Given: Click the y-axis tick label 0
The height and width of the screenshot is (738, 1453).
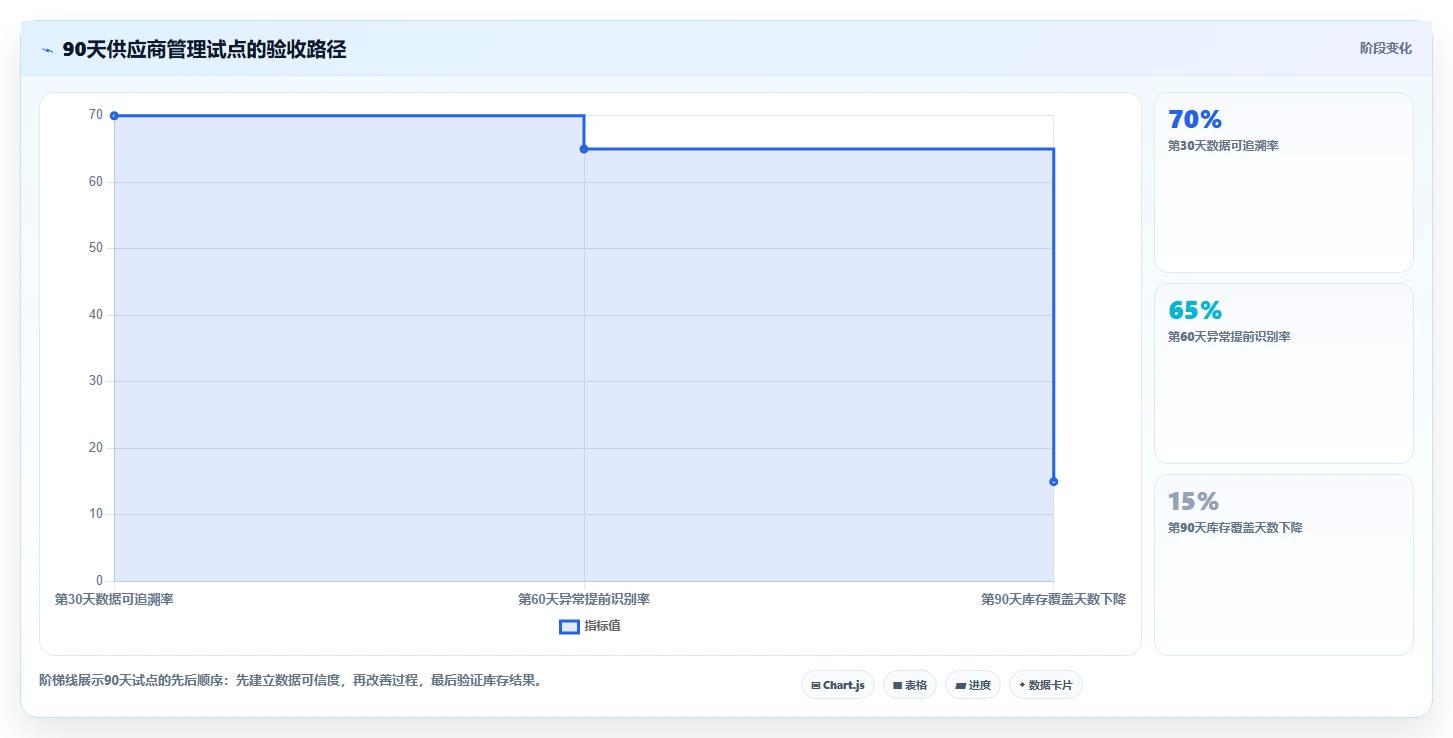Looking at the screenshot, I should point(99,581).
